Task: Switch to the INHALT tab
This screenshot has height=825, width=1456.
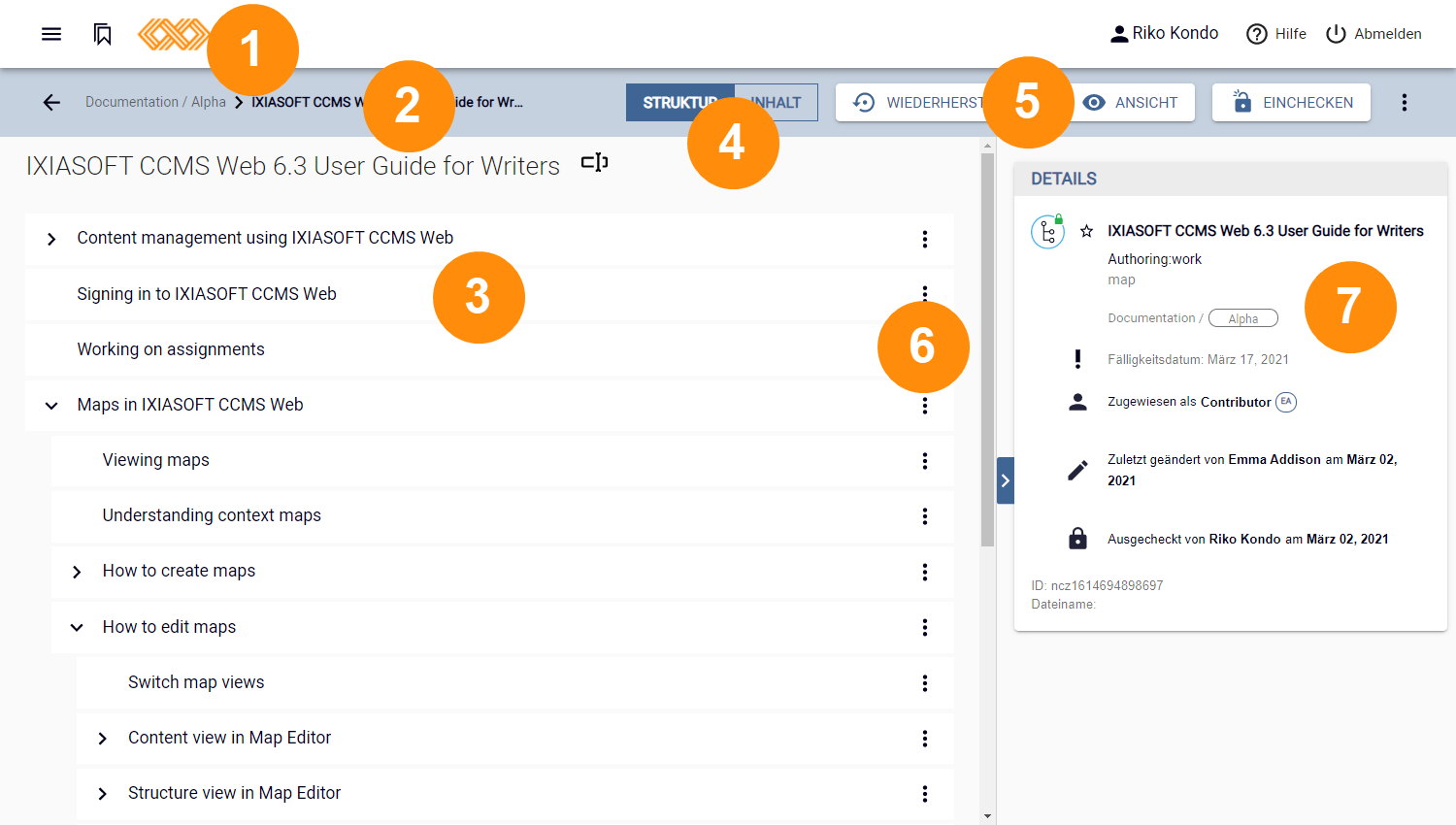Action: (776, 102)
